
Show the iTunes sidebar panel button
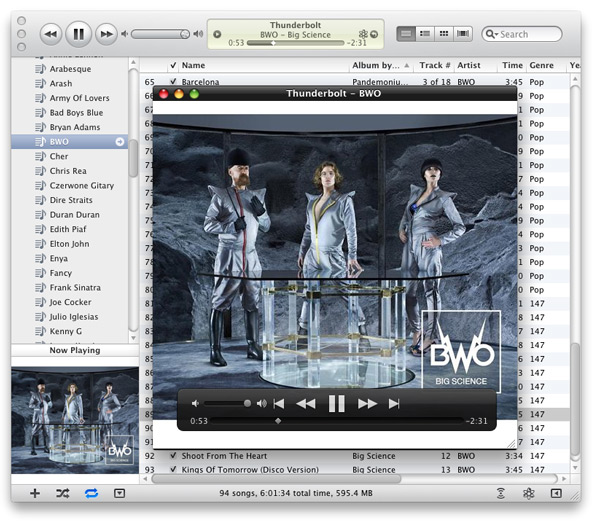point(556,493)
